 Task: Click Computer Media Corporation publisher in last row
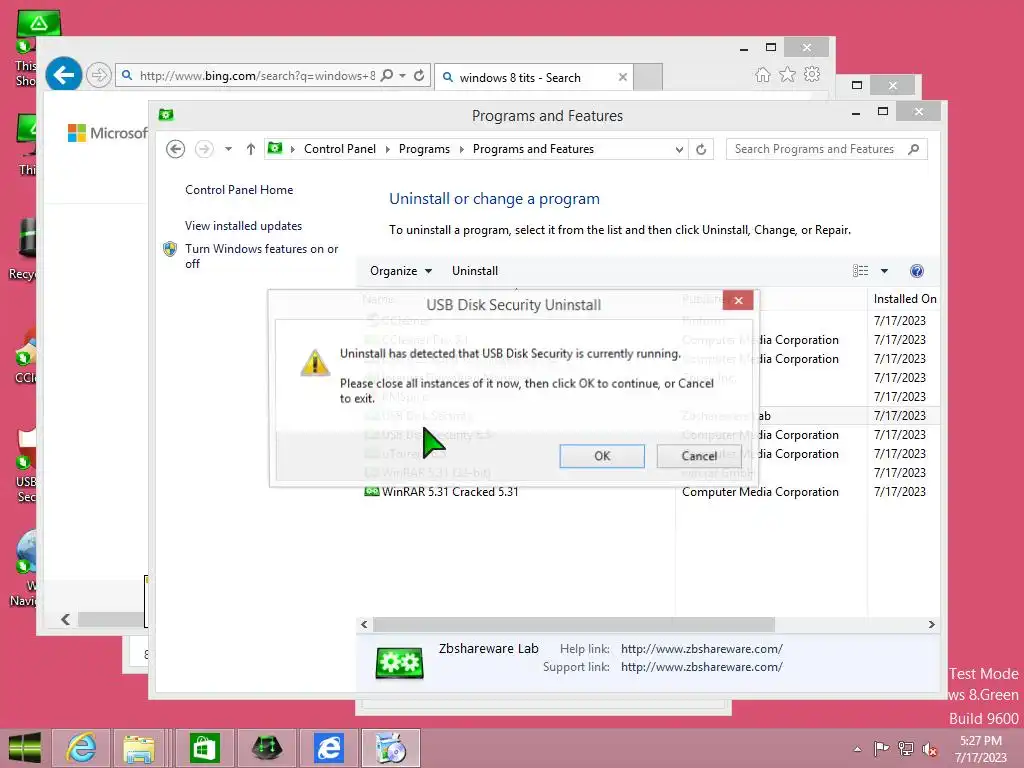pos(760,492)
